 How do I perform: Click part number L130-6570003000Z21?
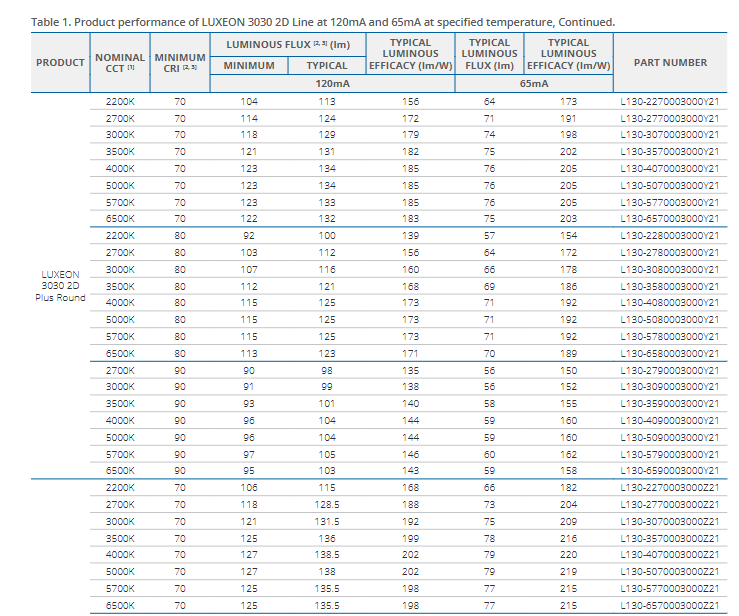point(670,606)
